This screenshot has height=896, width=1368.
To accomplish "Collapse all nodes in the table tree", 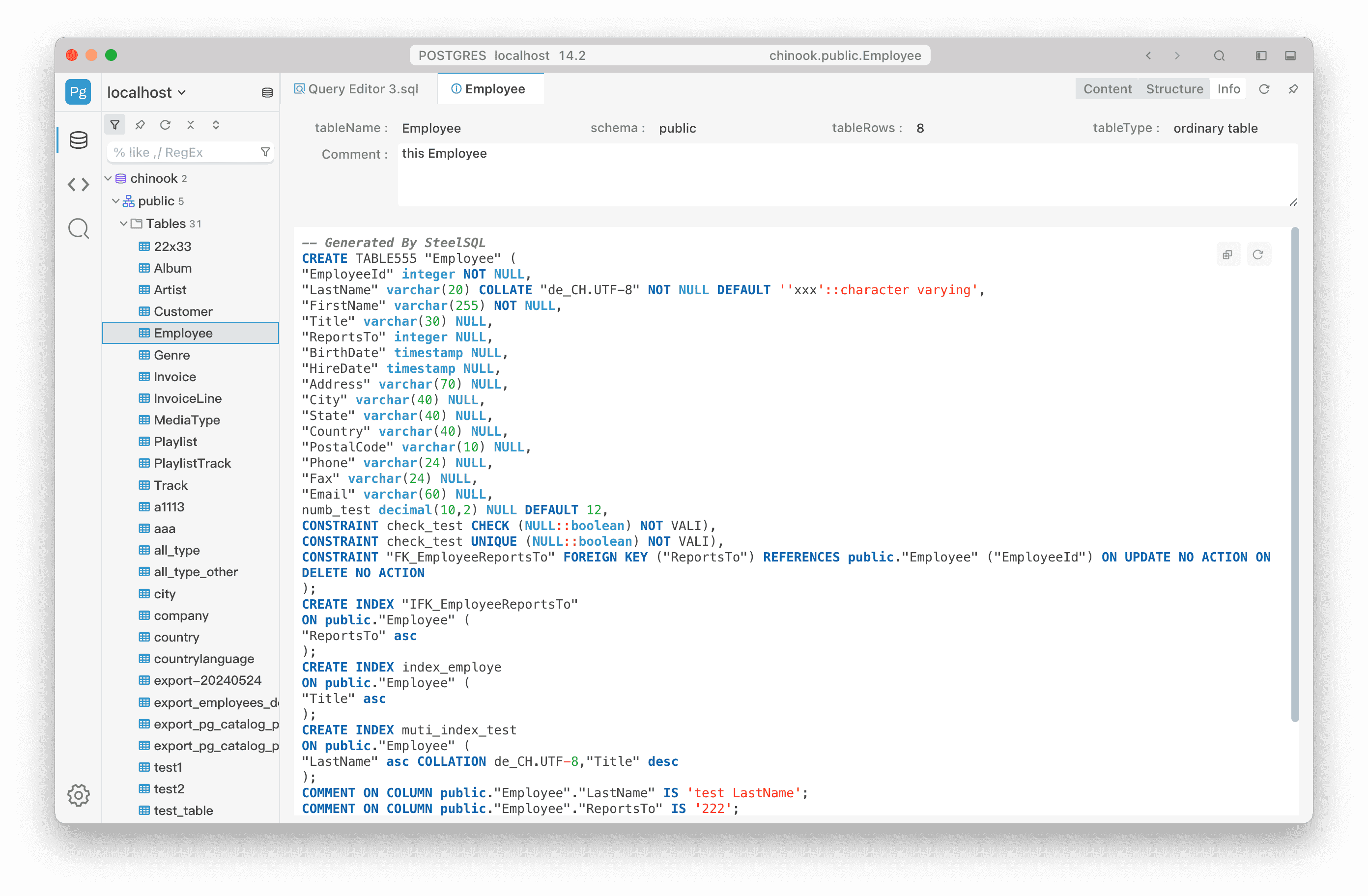I will click(x=191, y=124).
